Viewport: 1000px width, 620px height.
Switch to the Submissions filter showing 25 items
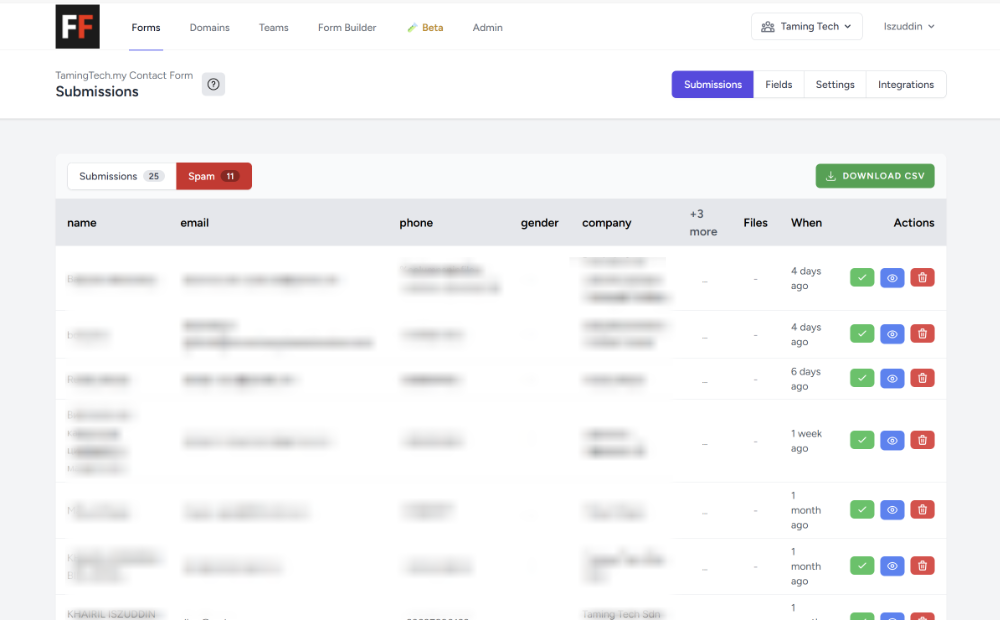pos(119,175)
